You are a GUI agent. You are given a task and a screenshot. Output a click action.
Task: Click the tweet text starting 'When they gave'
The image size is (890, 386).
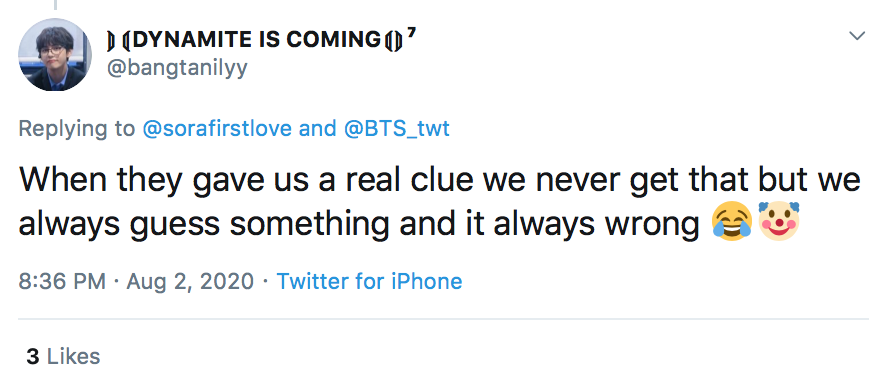(440, 202)
